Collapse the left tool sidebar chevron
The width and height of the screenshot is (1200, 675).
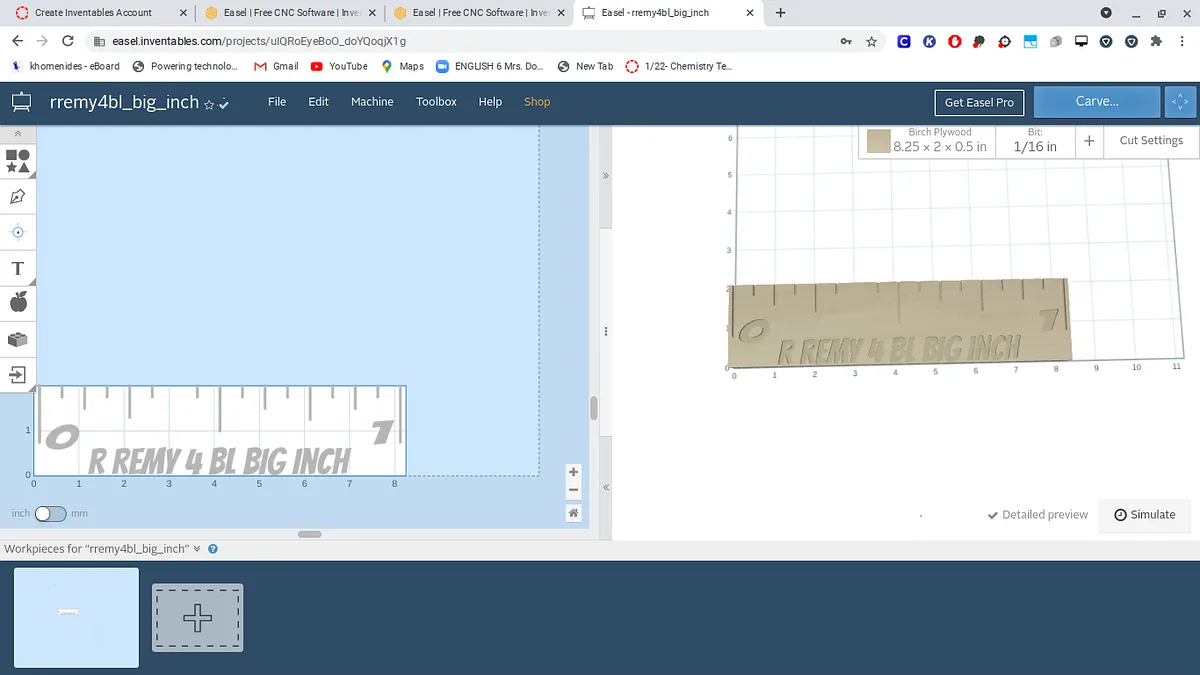coord(17,133)
